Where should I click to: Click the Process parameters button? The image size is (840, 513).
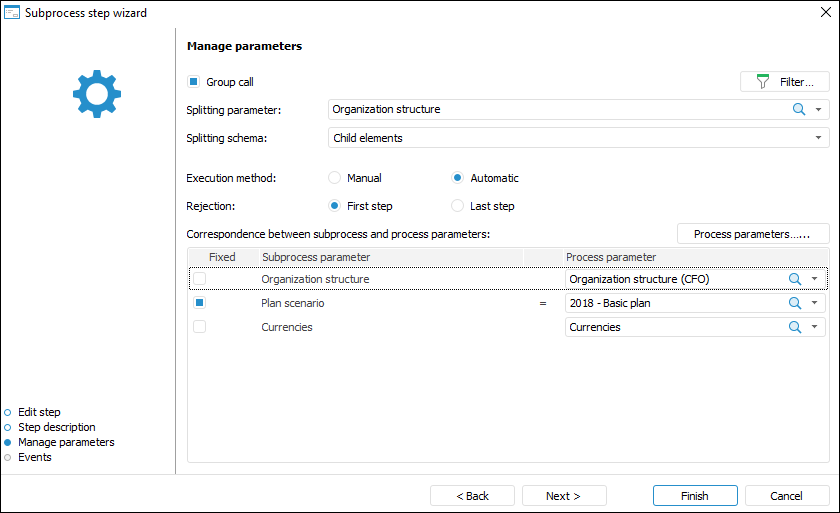(x=753, y=234)
